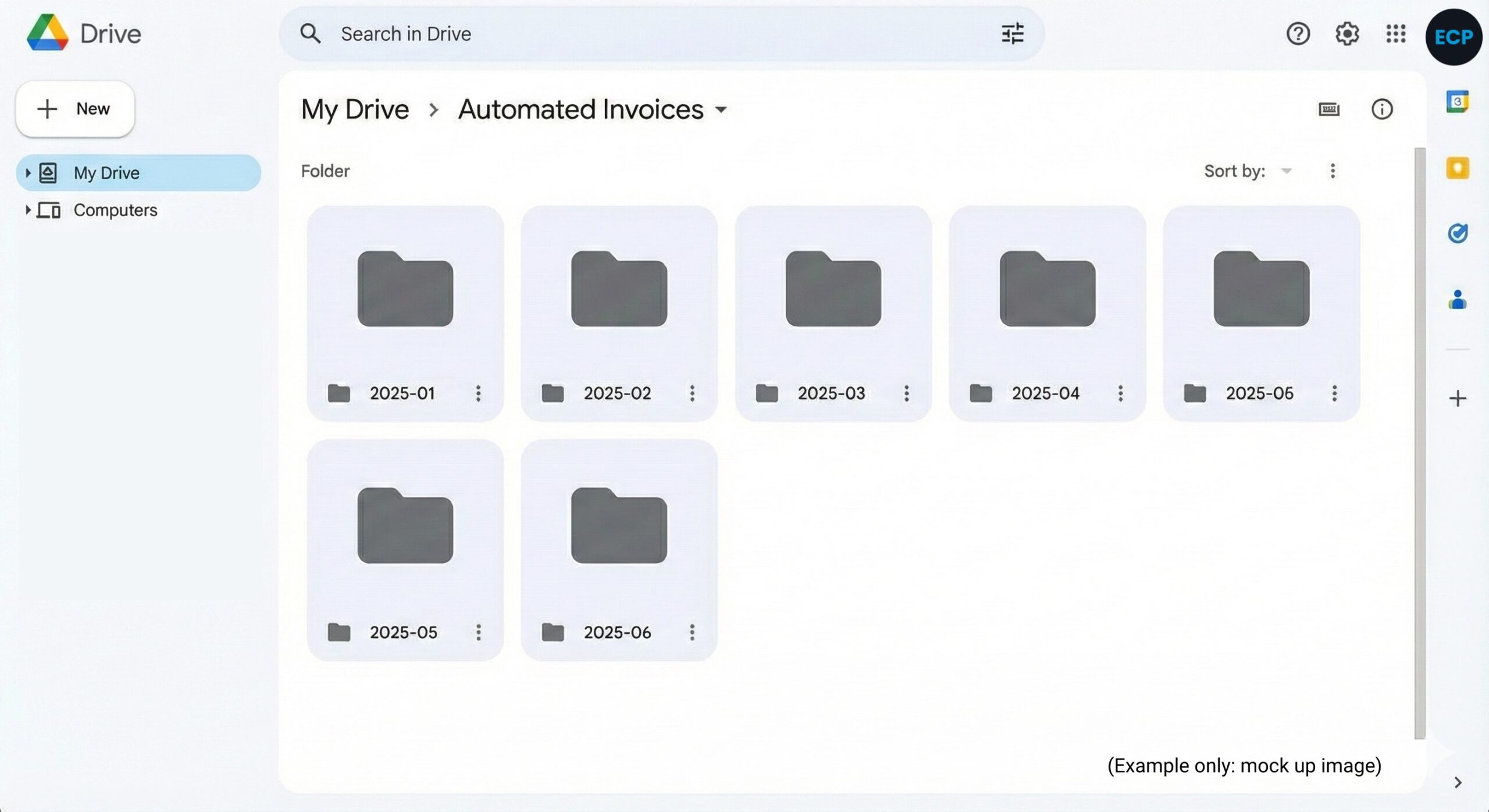Image resolution: width=1489 pixels, height=812 pixels.
Task: Open Google Keep in the side panel
Action: coord(1458,168)
